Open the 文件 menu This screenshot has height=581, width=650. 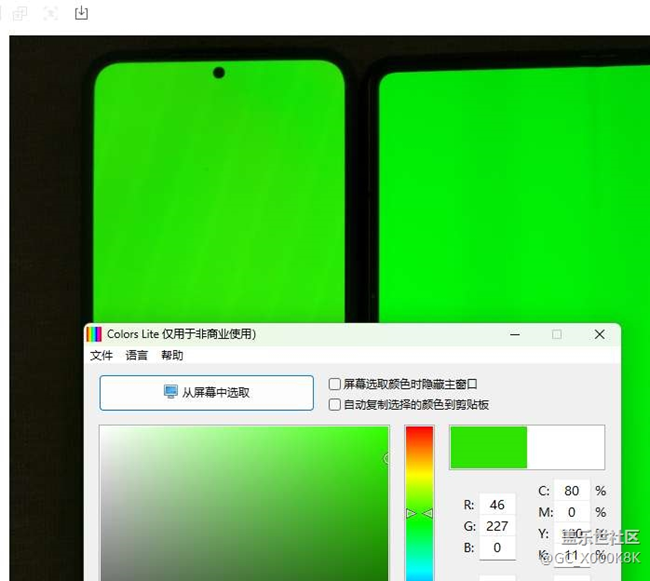tap(102, 356)
